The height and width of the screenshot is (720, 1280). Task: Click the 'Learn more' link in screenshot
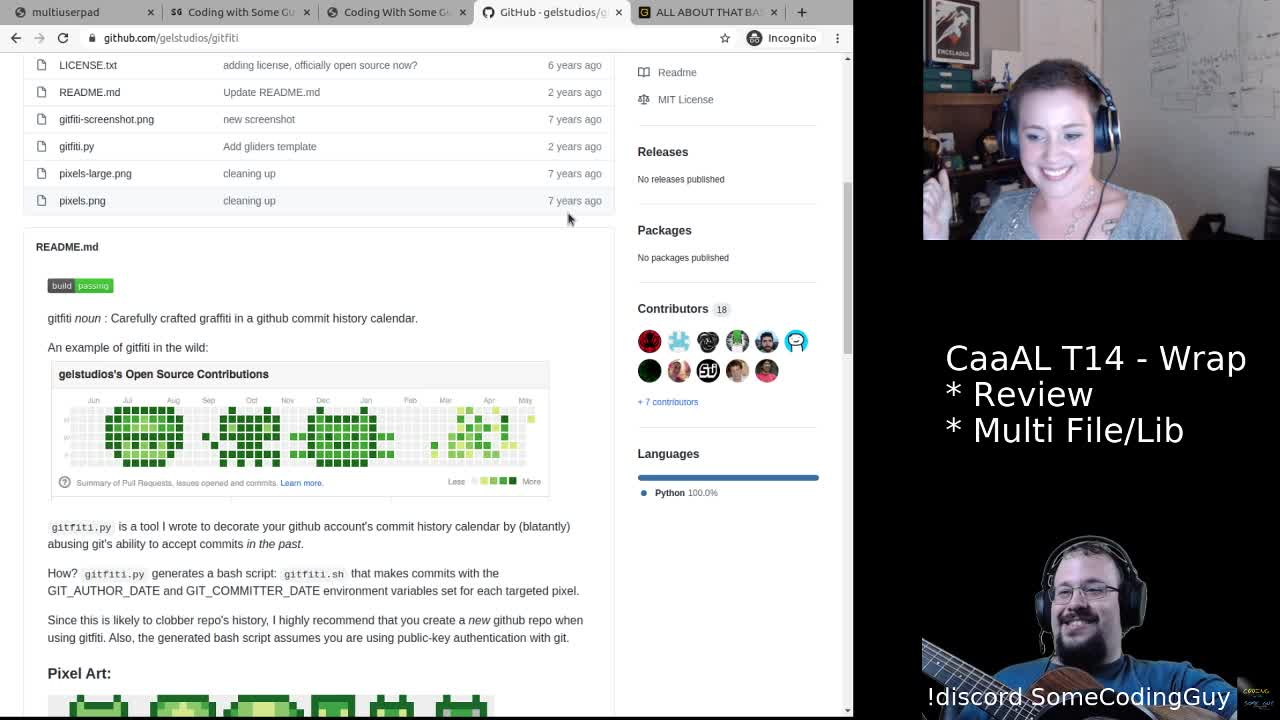pyautogui.click(x=301, y=483)
